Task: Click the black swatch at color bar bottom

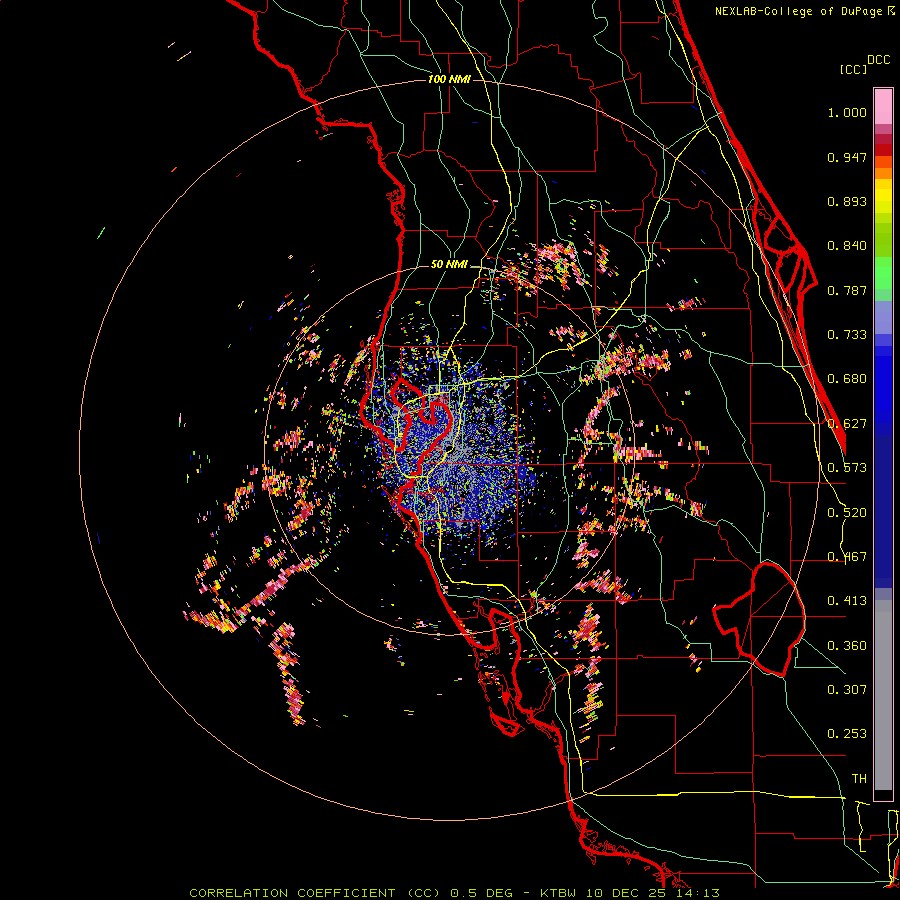Action: tap(883, 795)
